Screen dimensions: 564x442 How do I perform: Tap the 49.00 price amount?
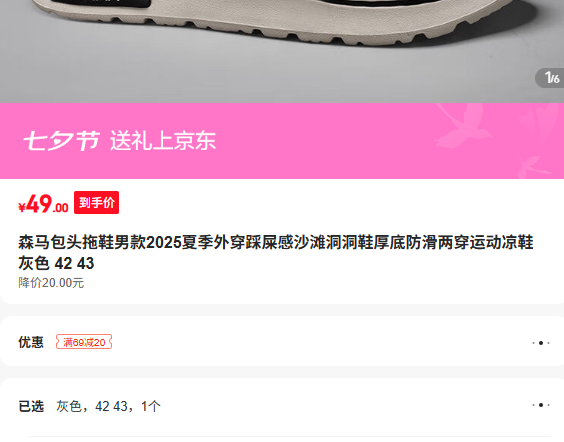(x=47, y=204)
